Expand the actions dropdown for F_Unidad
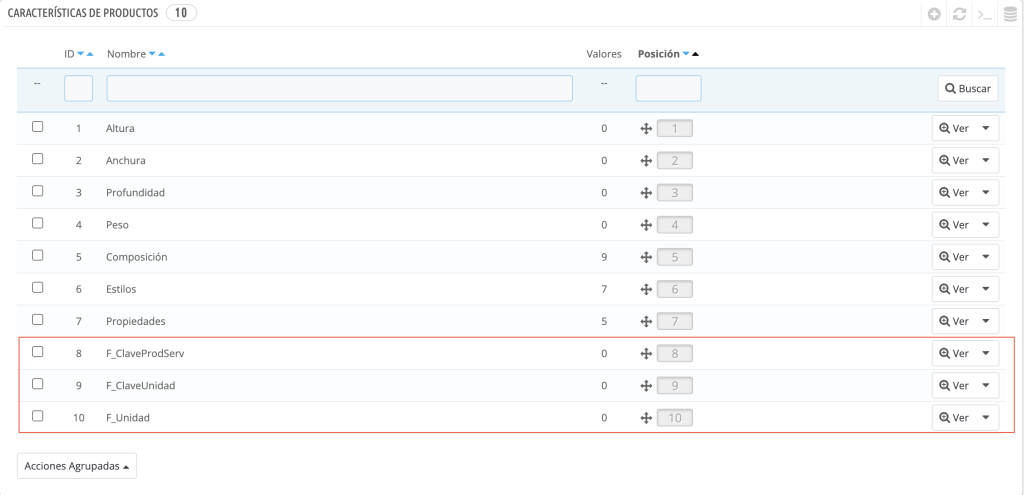Viewport: 1024px width, 495px height. [x=986, y=418]
